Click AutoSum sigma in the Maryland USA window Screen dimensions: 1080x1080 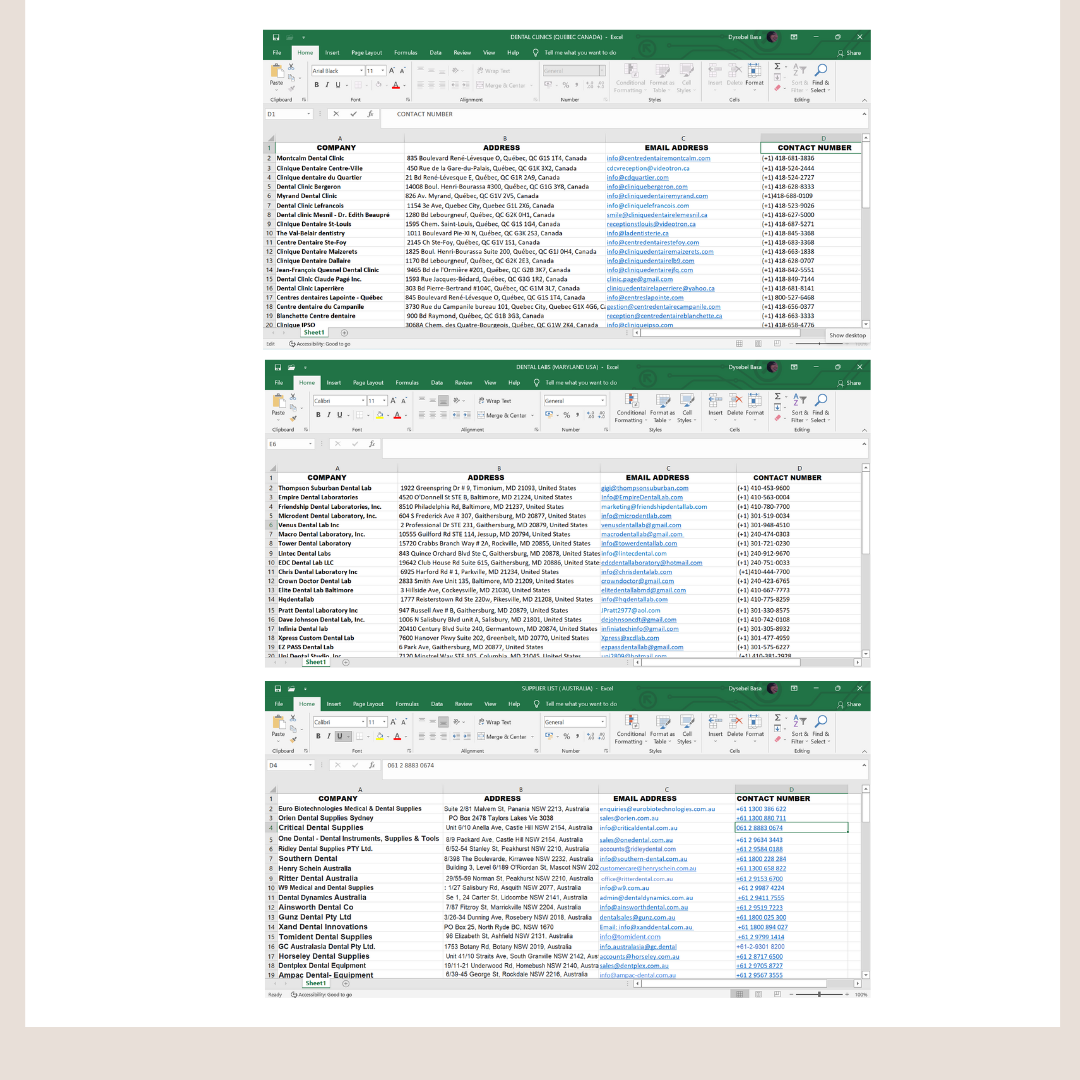[778, 397]
